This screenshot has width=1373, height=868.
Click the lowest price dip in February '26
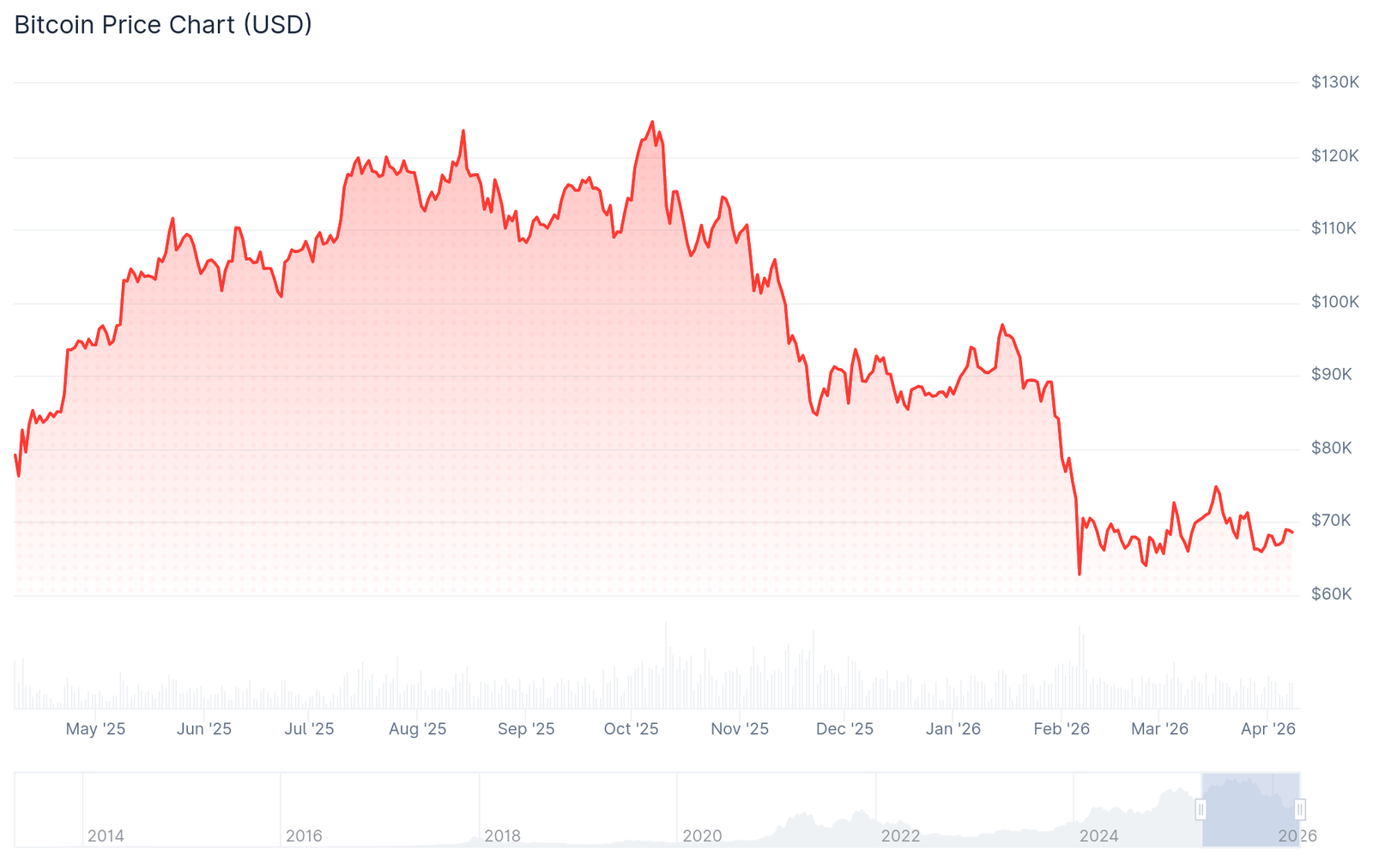coord(1080,574)
